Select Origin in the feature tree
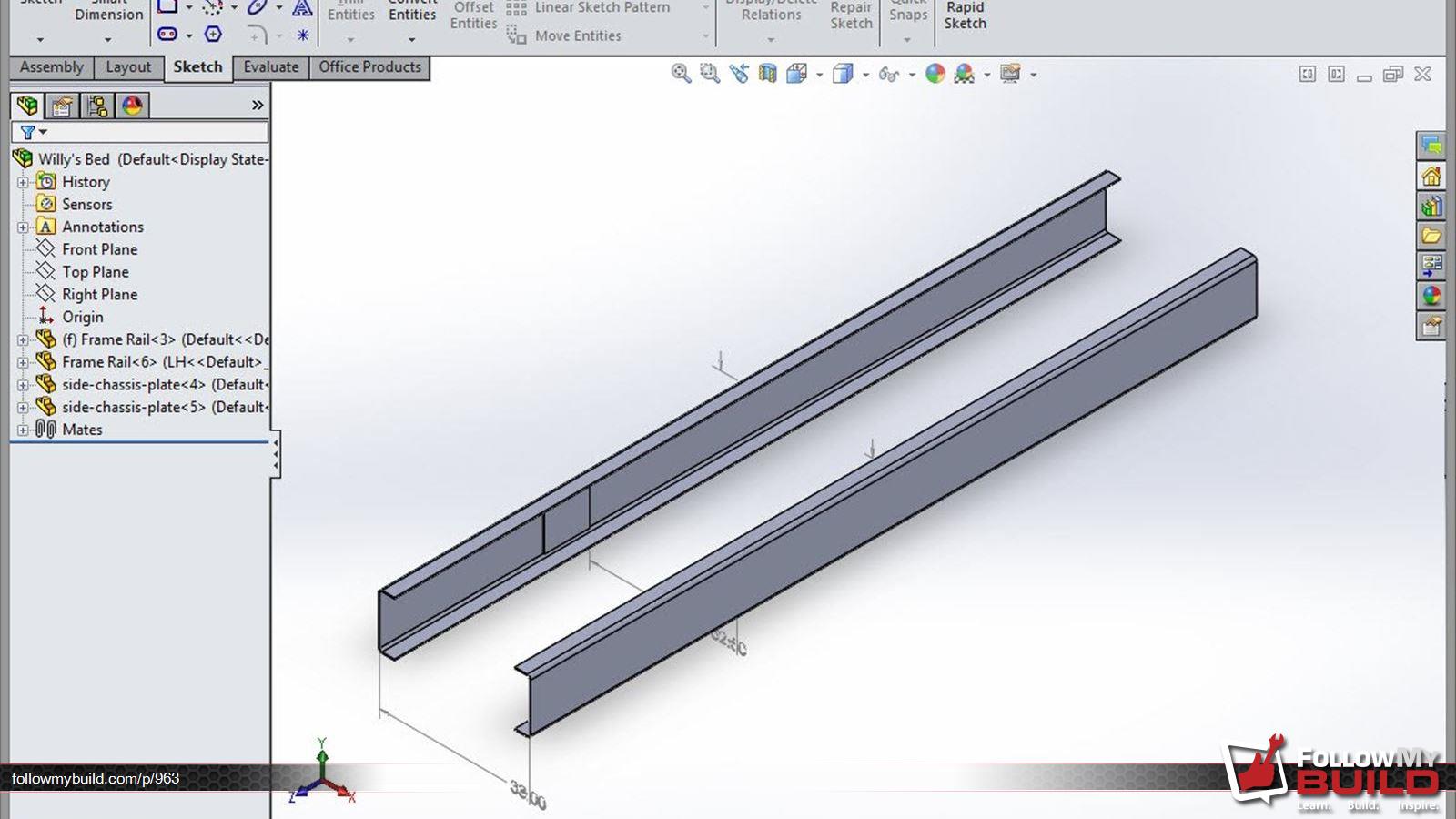 [x=70, y=317]
